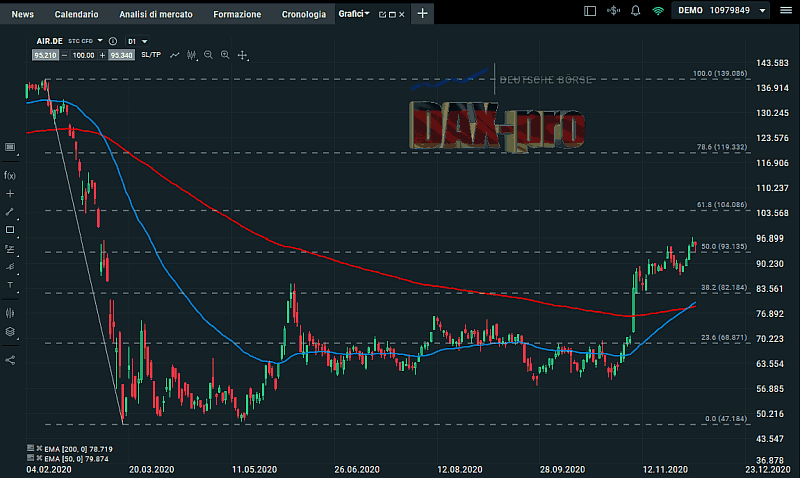Click the 96.899 price axis label
800x478 pixels.
tap(769, 239)
